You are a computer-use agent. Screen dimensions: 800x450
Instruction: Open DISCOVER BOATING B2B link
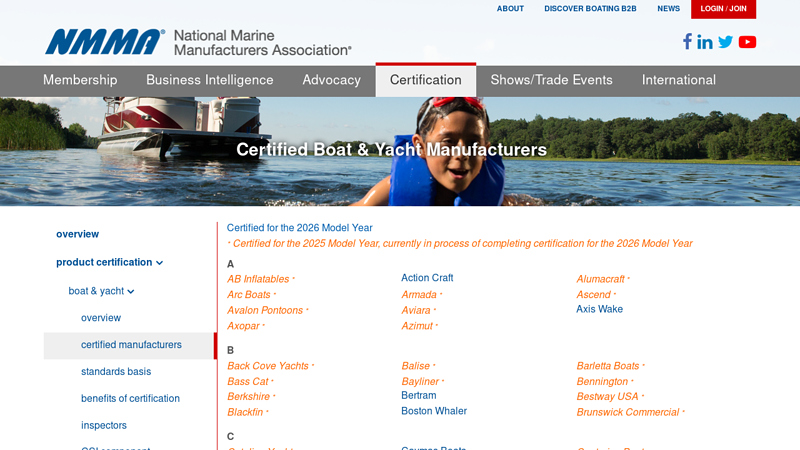tap(590, 9)
